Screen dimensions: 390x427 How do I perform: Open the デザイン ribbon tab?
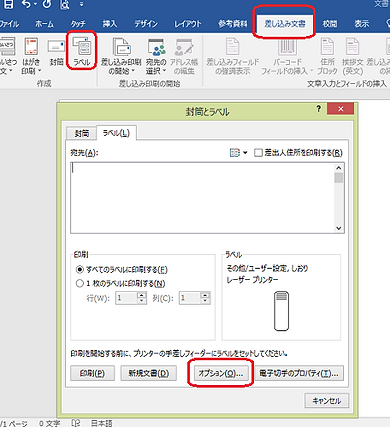(146, 24)
